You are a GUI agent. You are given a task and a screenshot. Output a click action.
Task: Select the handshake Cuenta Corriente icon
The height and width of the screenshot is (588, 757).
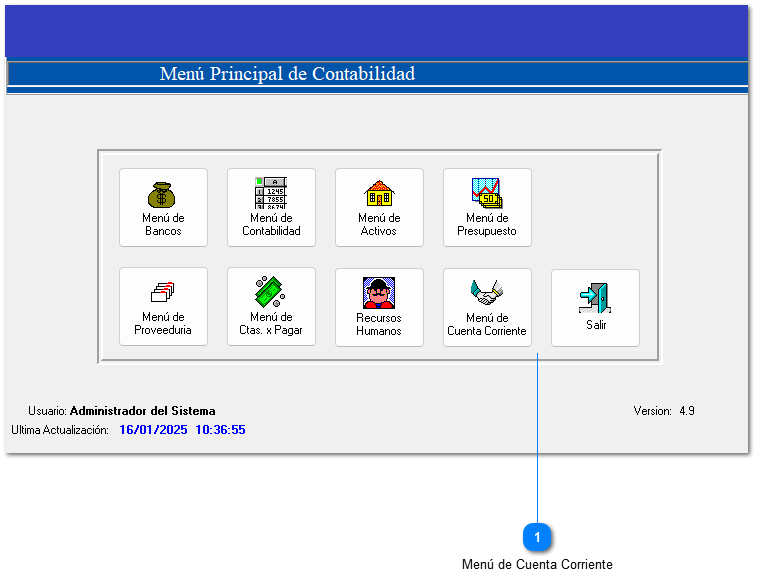pos(487,292)
